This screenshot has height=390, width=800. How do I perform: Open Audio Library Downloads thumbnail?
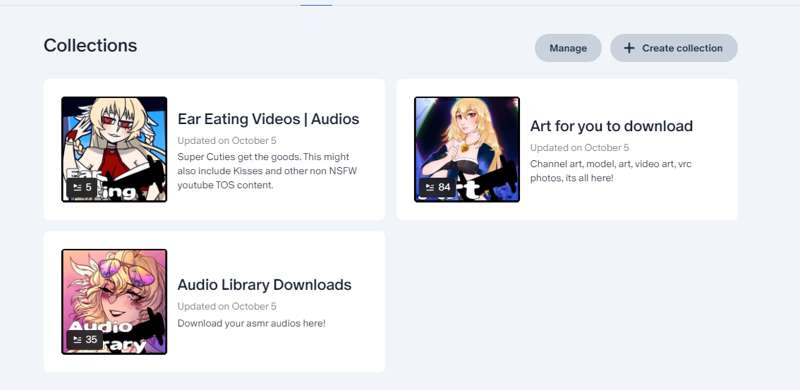(114, 302)
